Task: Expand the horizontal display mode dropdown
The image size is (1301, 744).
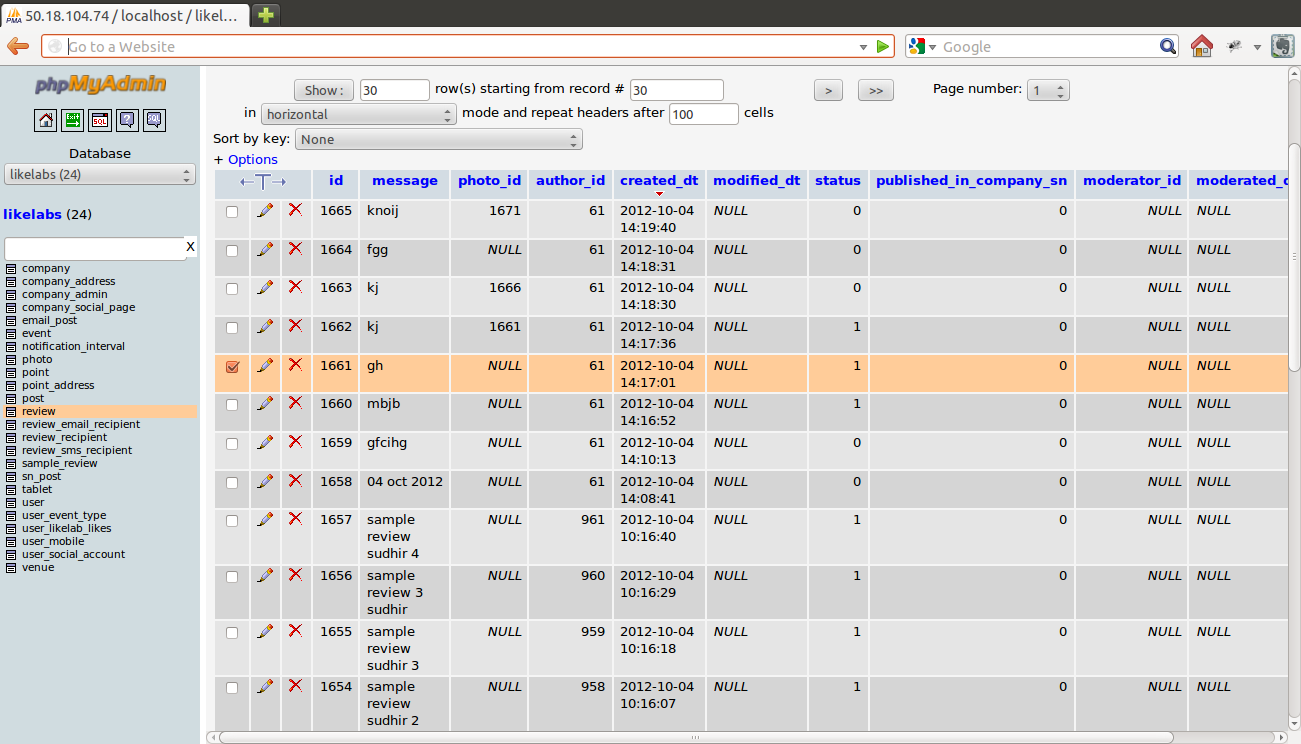Action: (x=359, y=115)
